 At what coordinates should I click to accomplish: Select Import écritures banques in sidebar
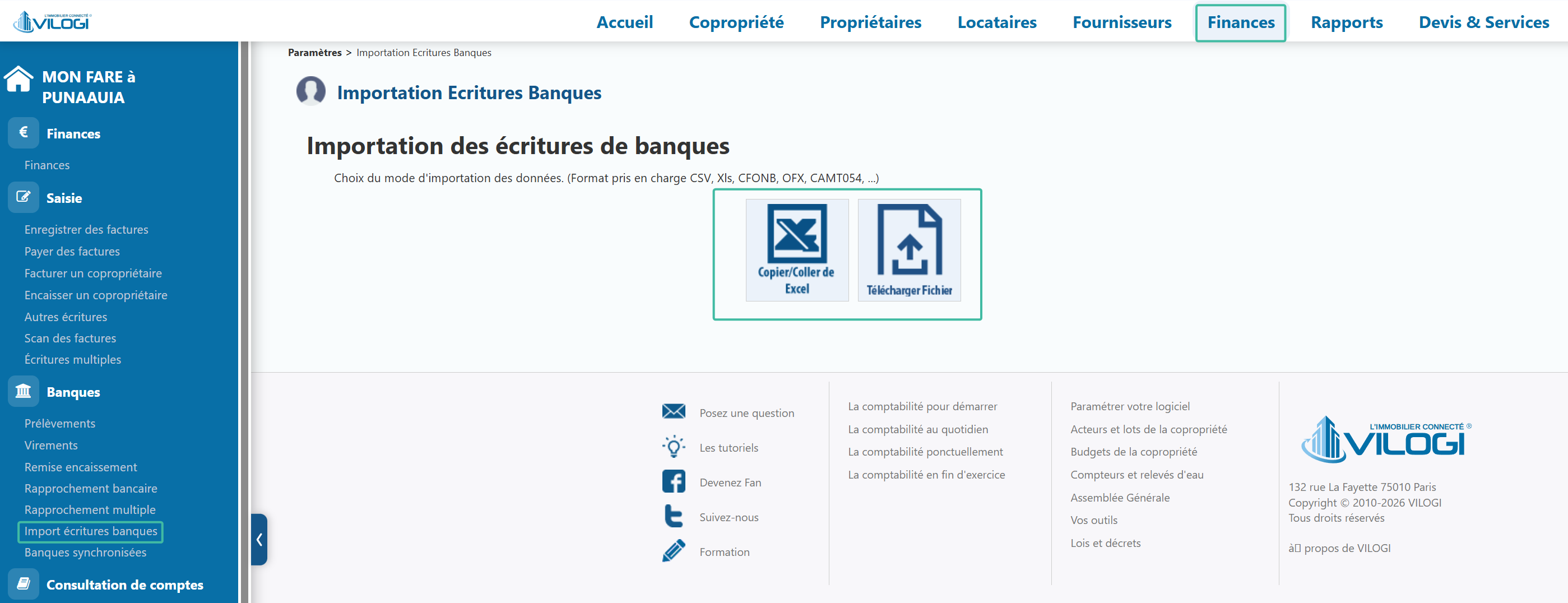point(91,531)
